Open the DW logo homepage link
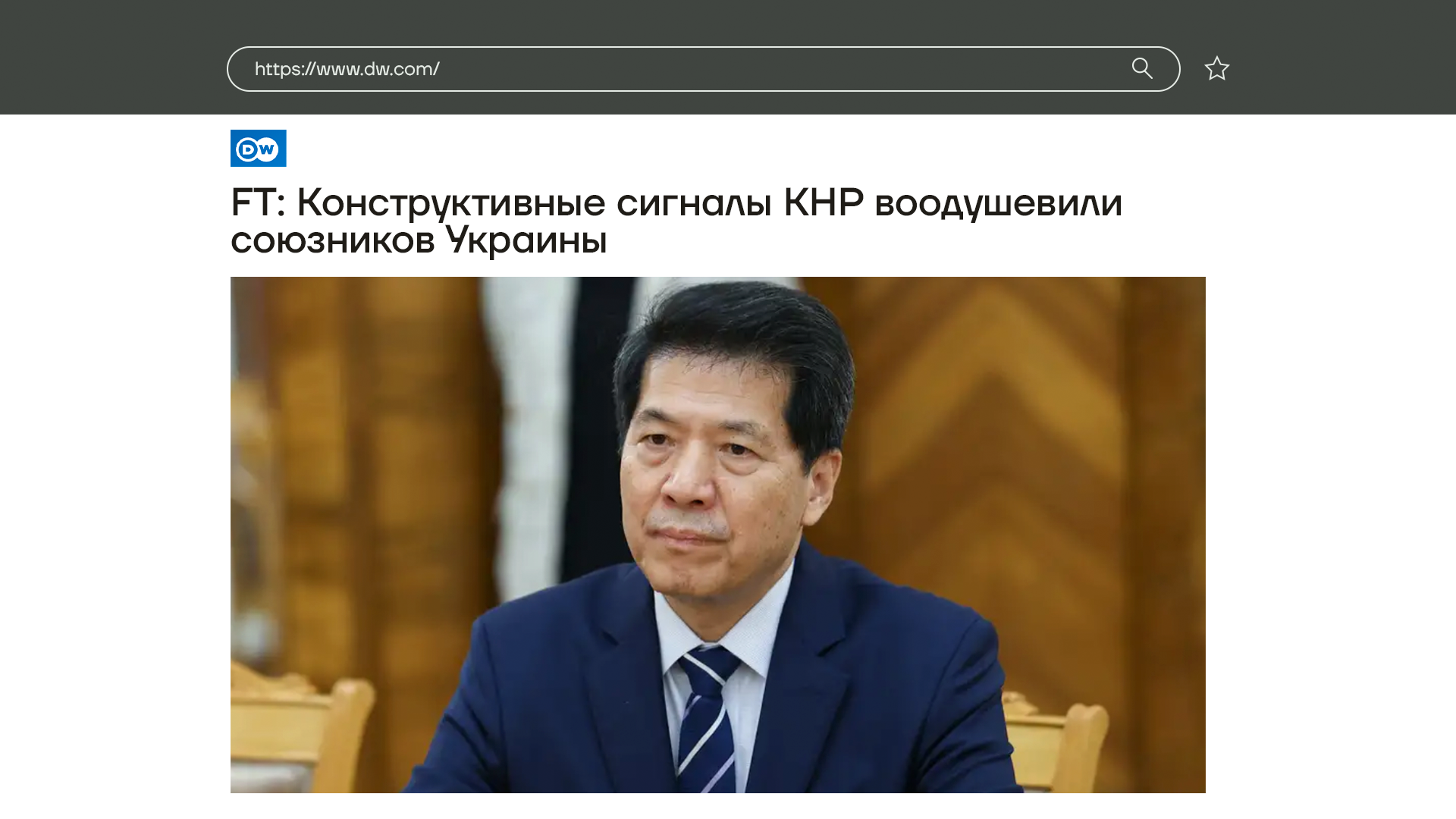The width and height of the screenshot is (1456, 819). [x=259, y=148]
